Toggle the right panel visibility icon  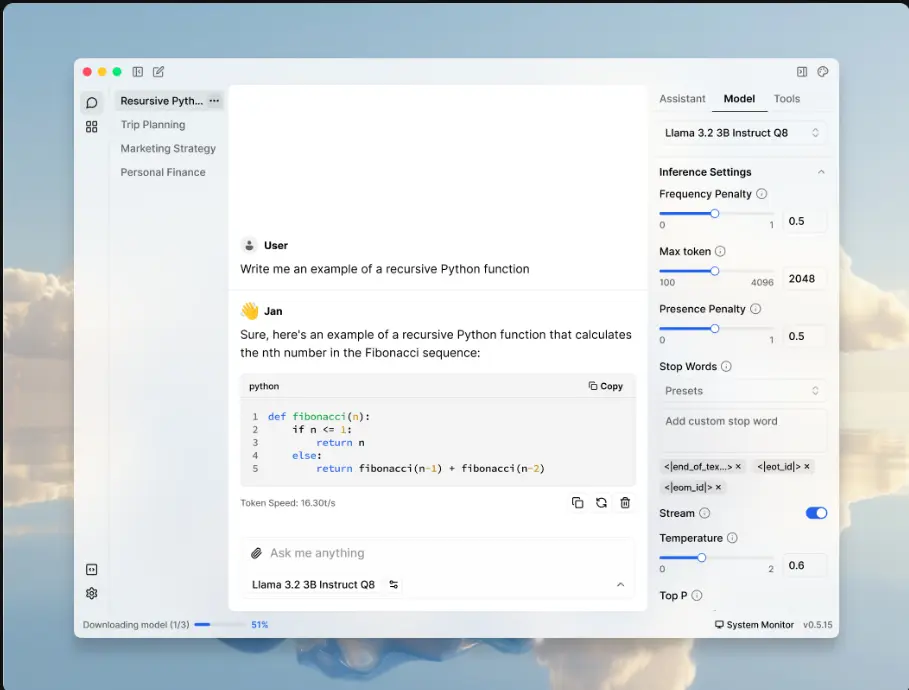pyautogui.click(x=802, y=72)
